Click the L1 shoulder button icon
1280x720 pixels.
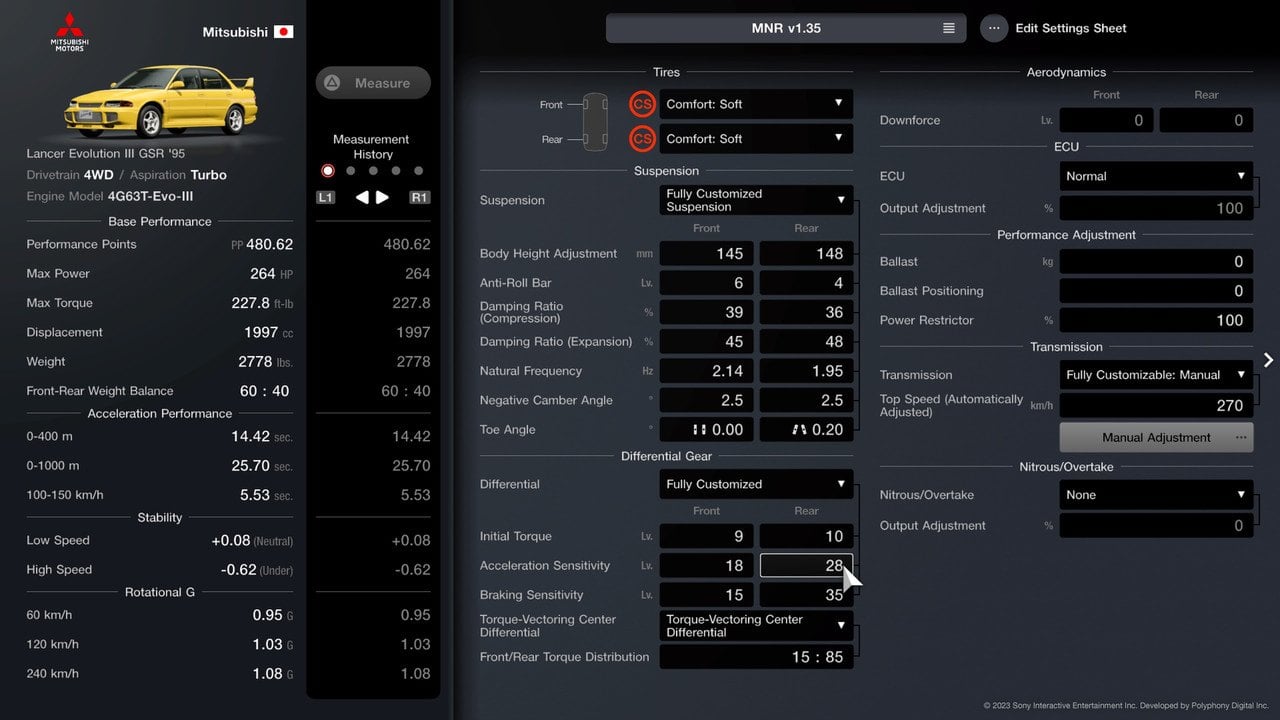tap(325, 197)
